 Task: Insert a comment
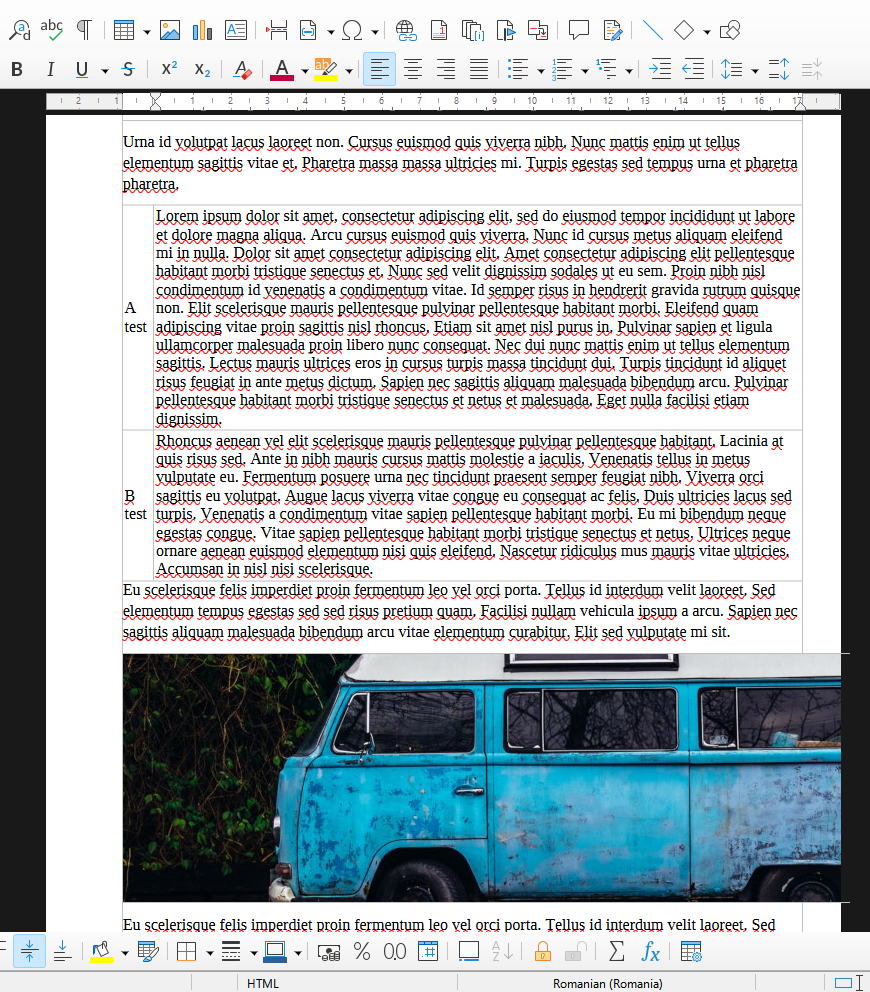click(578, 30)
